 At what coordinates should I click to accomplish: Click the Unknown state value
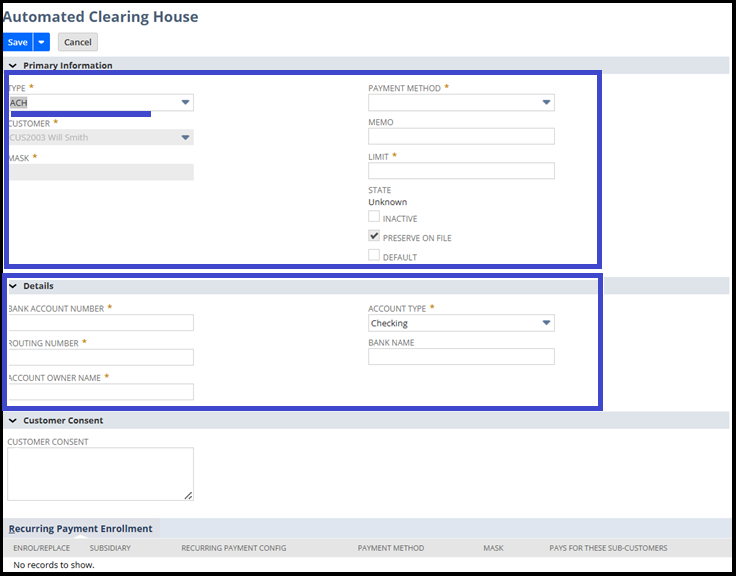(388, 202)
